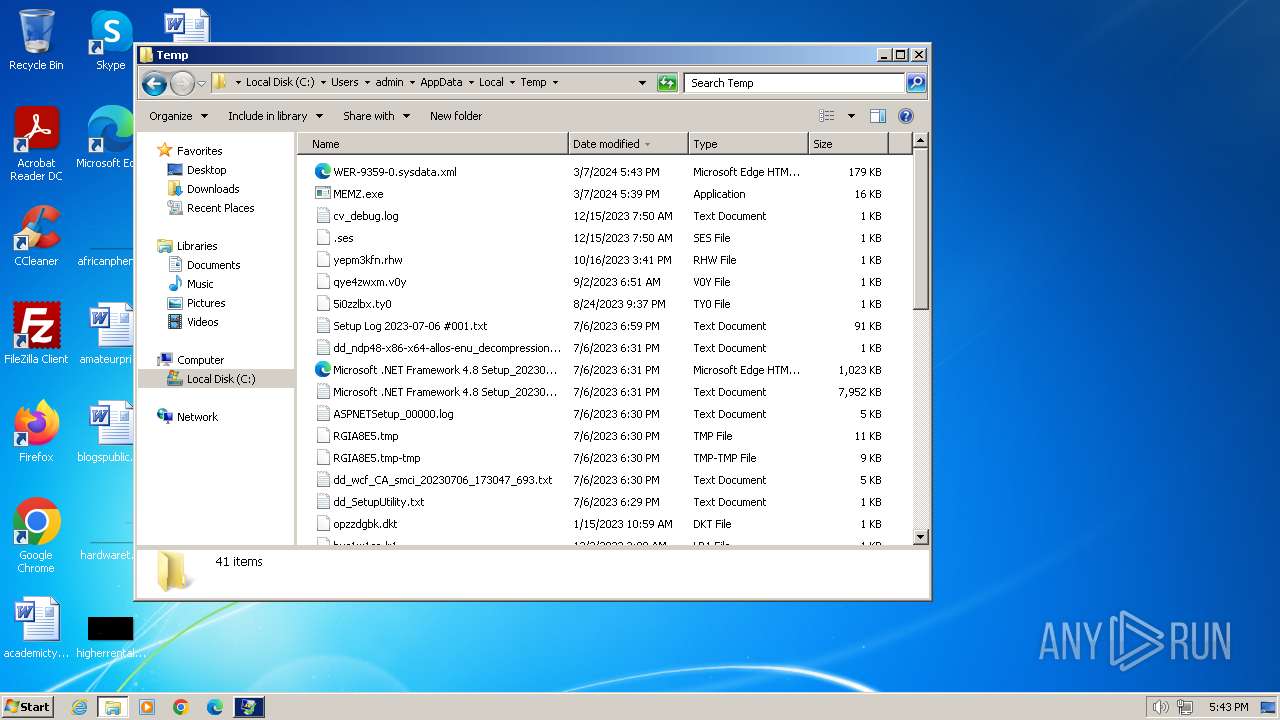Viewport: 1280px width, 720px height.
Task: Click the Chrome icon in taskbar
Action: coord(181,707)
